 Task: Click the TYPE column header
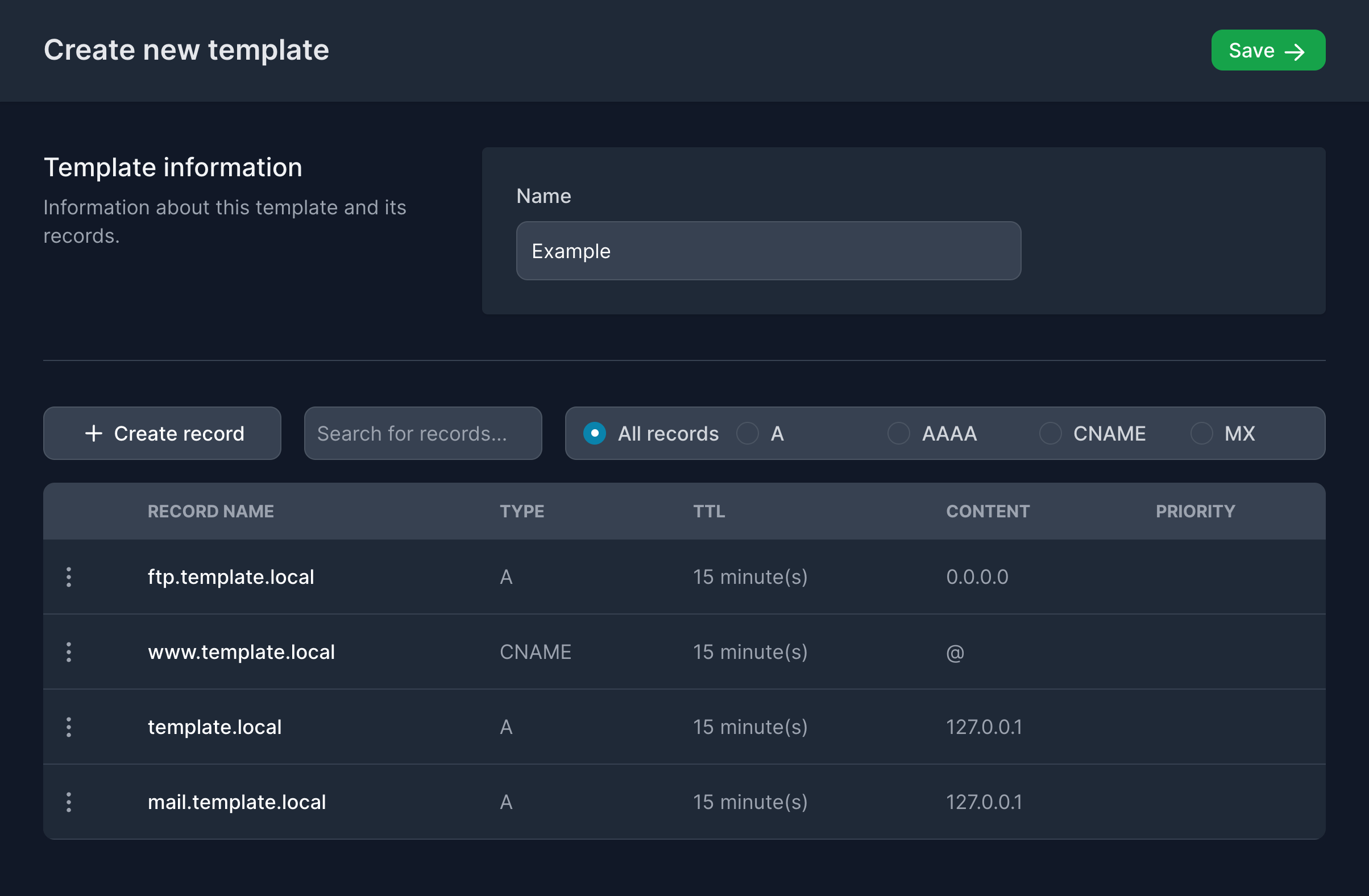(522, 511)
